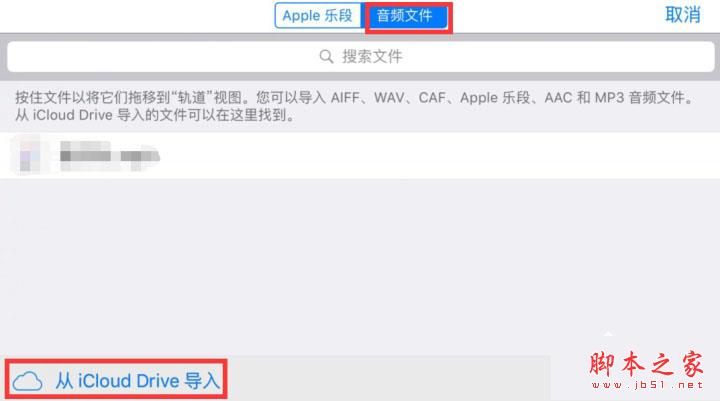This screenshot has width=720, height=401.
Task: Tap the 取消 cancel button
Action: (682, 15)
